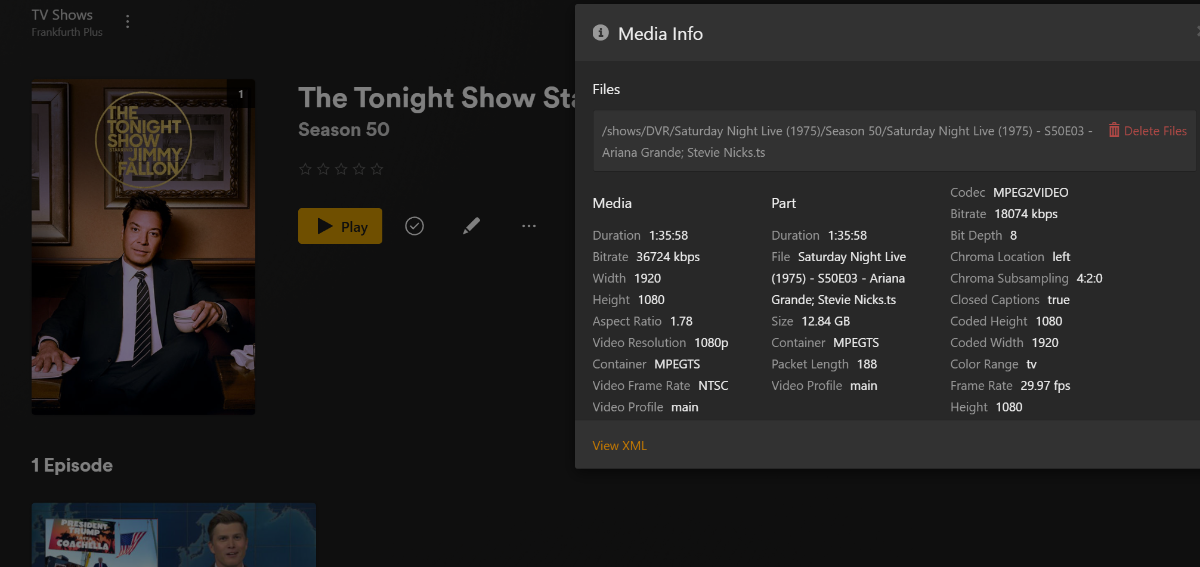Screen dimensions: 1200x567
Task: Rate the season two stars
Action: (x=323, y=169)
